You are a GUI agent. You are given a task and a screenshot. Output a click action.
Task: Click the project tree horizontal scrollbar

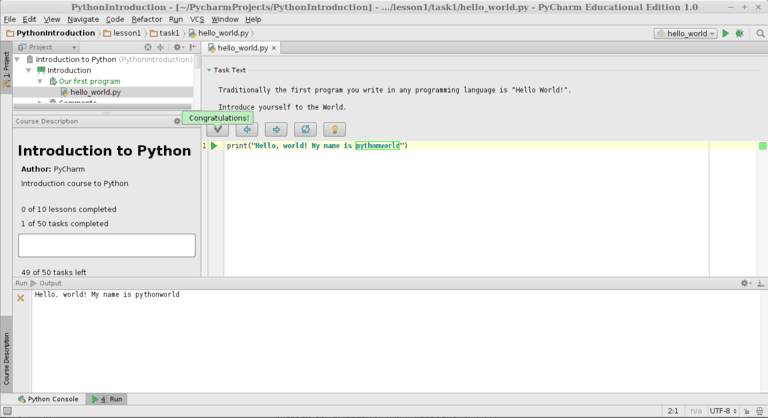[102, 106]
